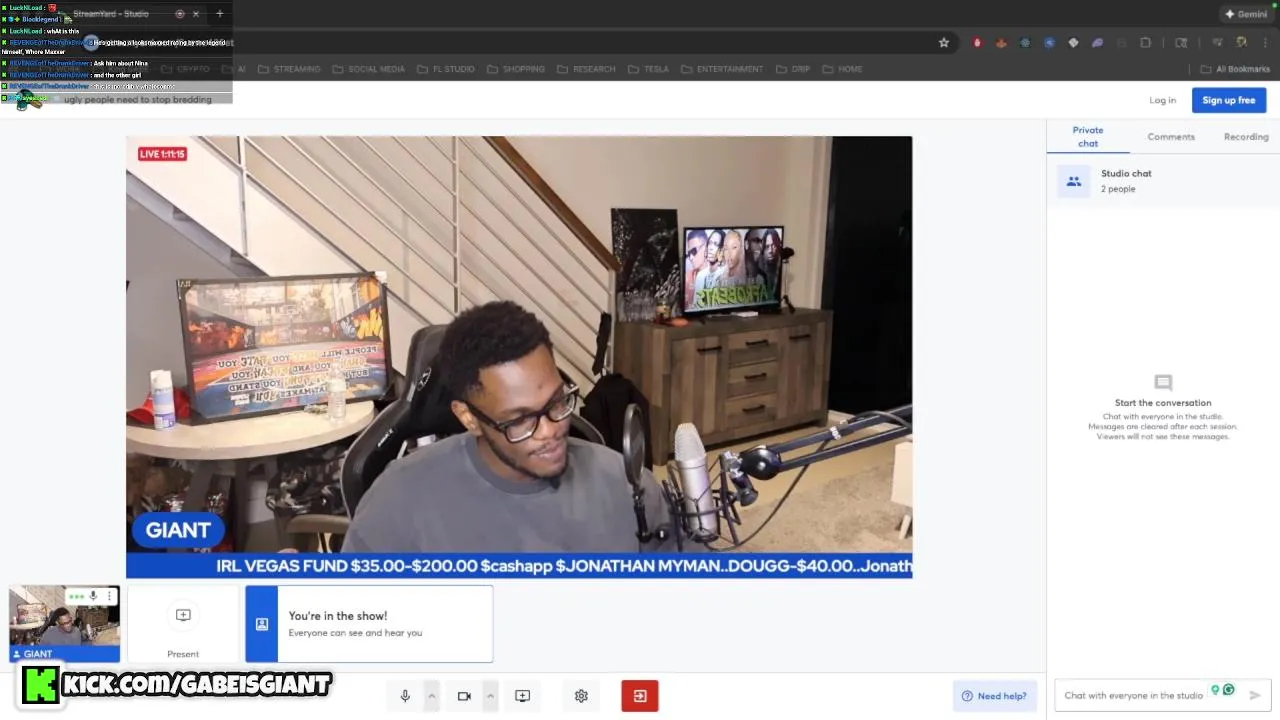
Task: Bookmark this page with the star icon
Action: click(943, 43)
